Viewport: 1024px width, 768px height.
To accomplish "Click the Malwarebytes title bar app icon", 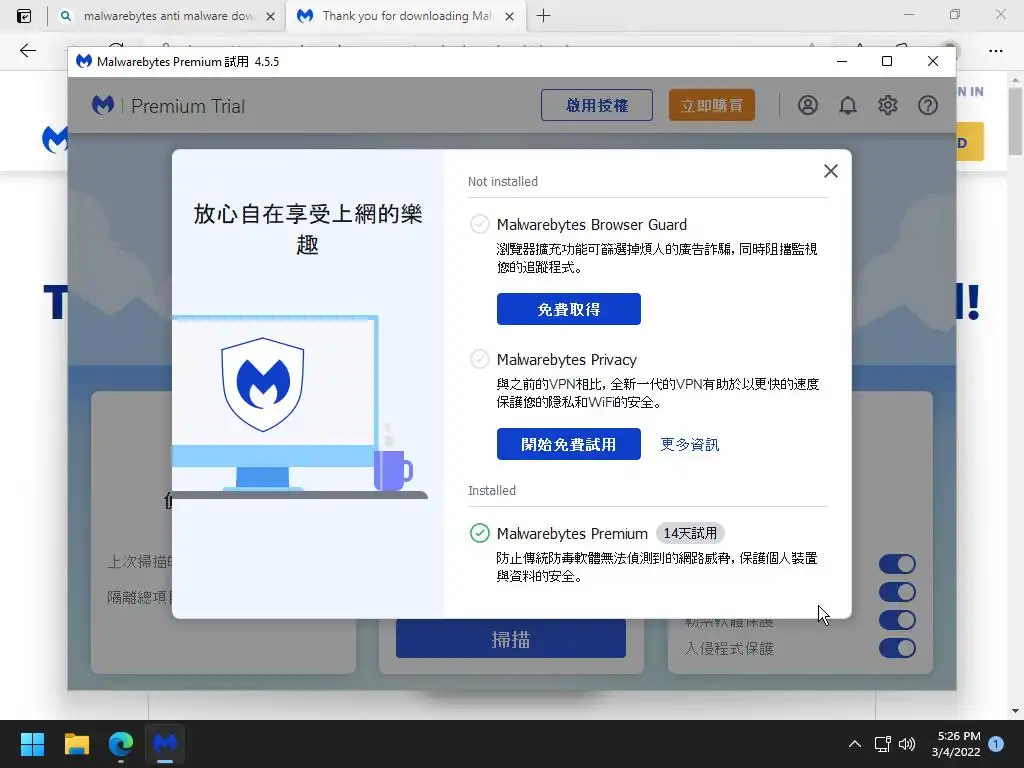I will click(84, 61).
